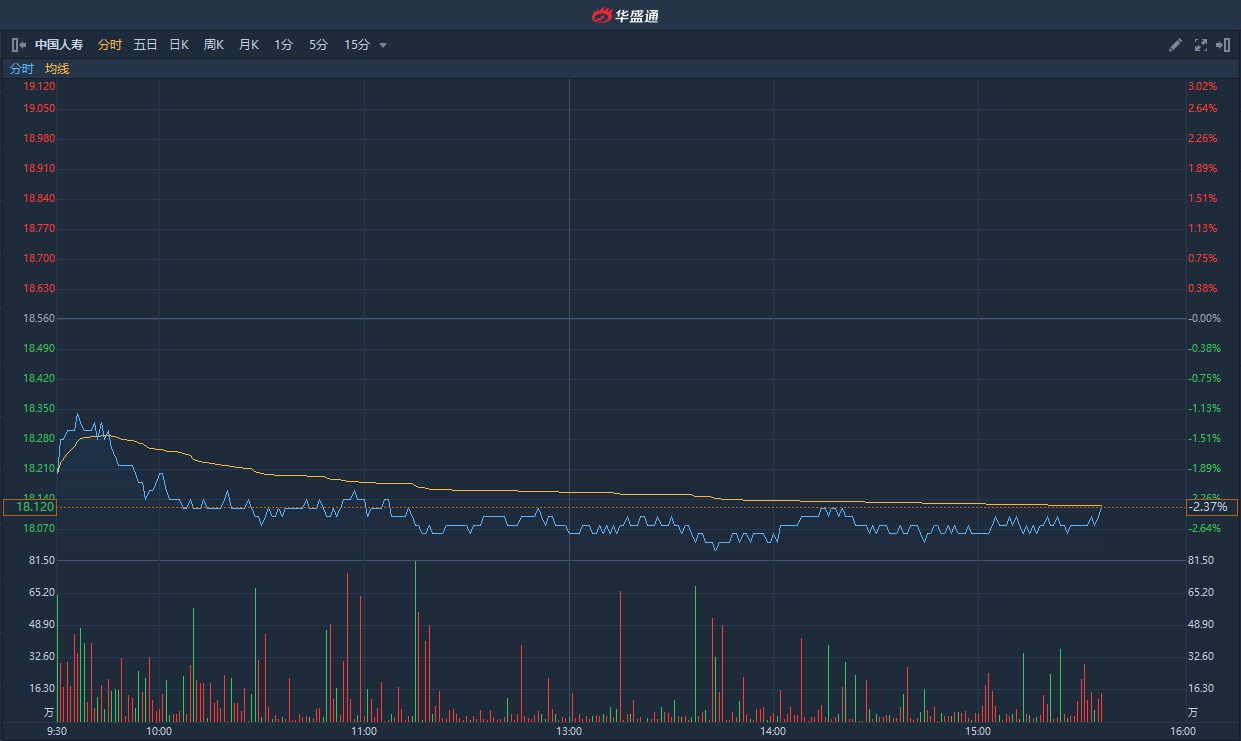
Task: Collapse the left side panel icon
Action: (x=18, y=45)
